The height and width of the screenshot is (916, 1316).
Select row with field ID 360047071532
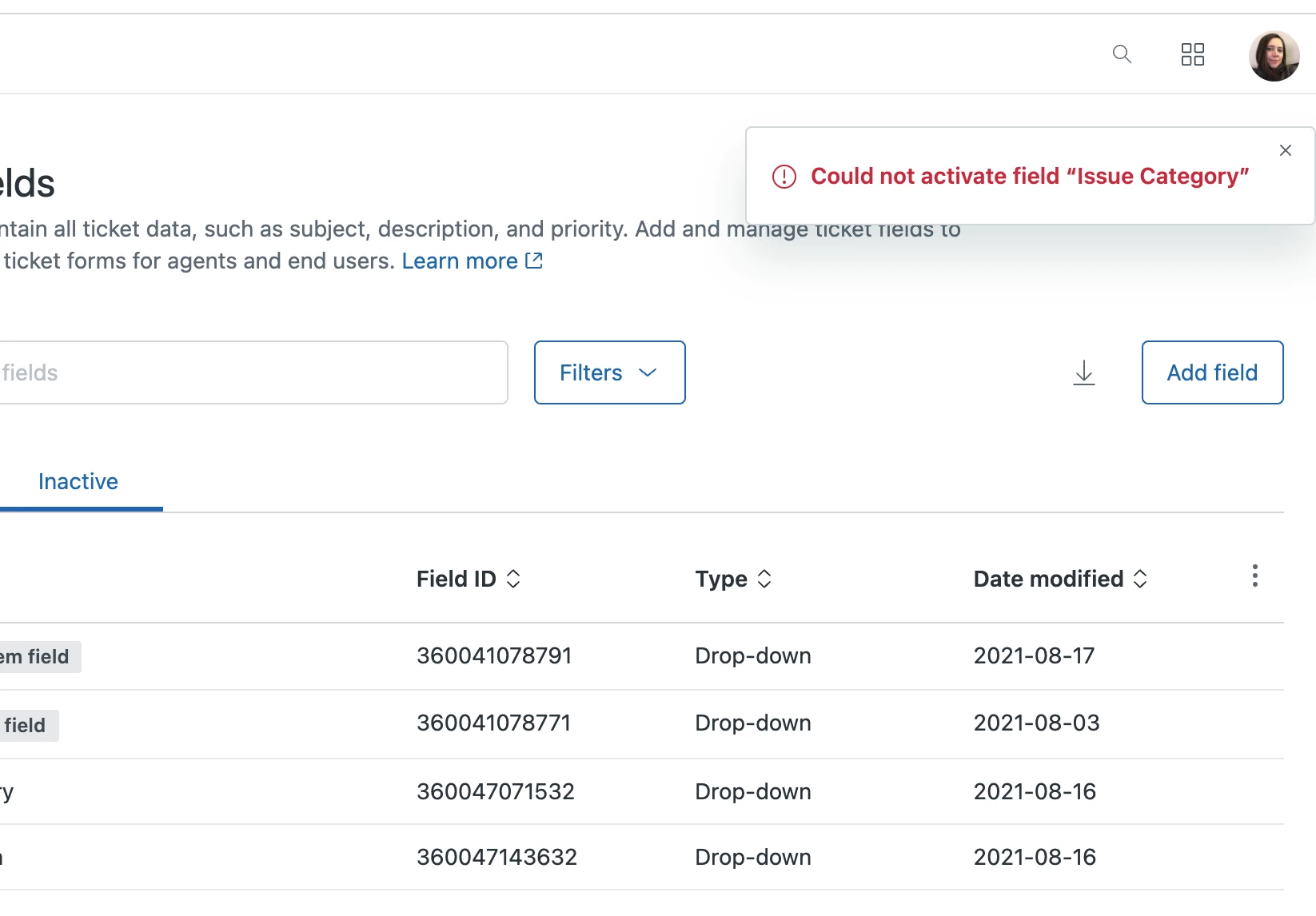click(x=496, y=791)
